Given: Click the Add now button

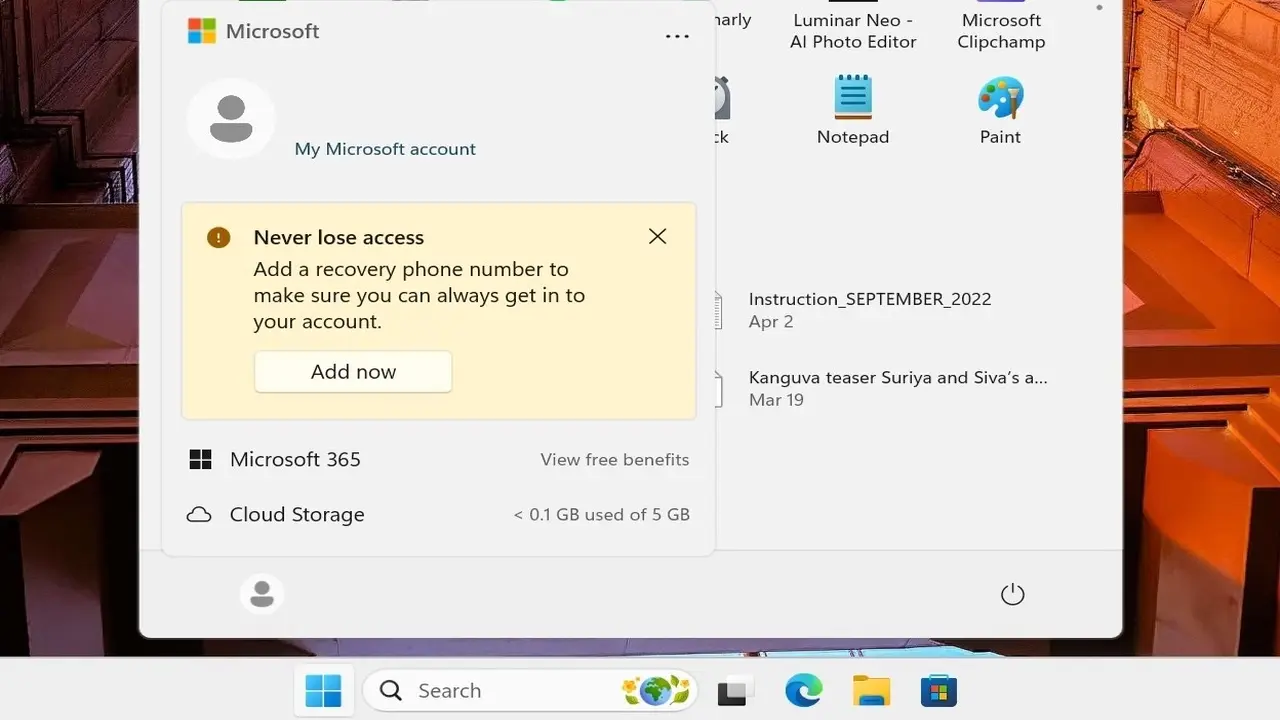Looking at the screenshot, I should (353, 372).
